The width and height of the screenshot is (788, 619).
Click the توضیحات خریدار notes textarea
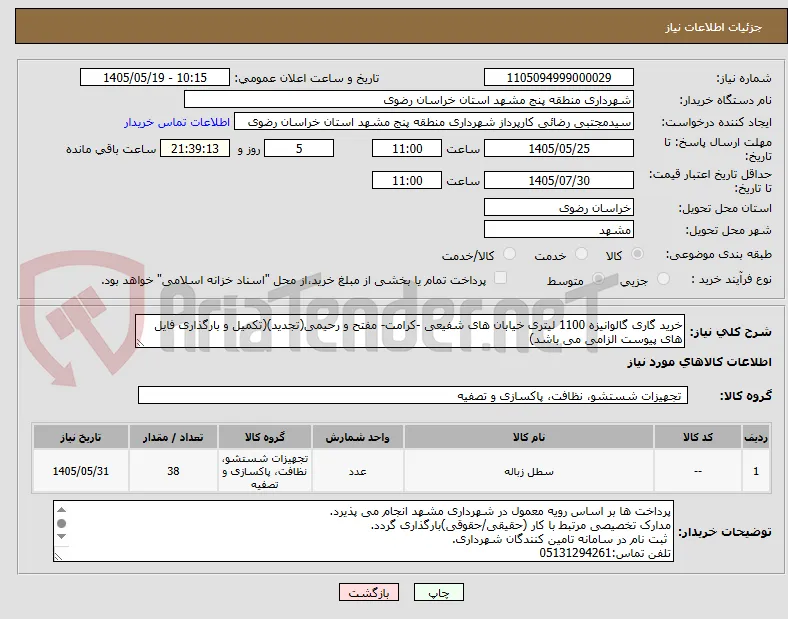click(363, 531)
